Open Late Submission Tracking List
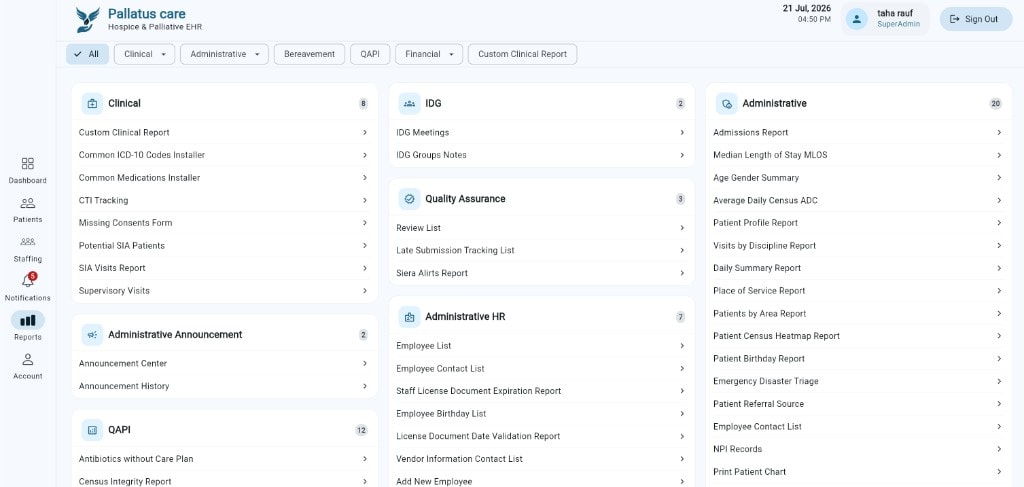 541,250
